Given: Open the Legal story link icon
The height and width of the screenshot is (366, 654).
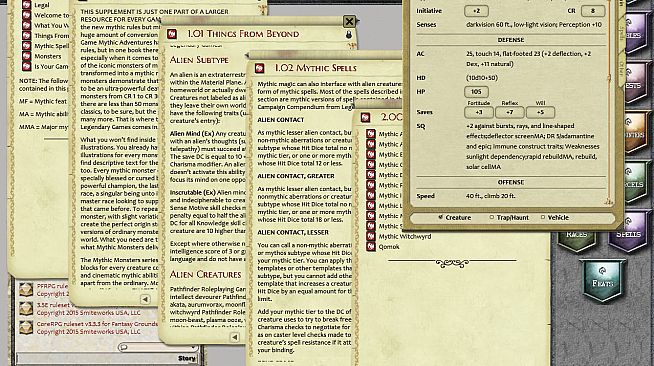Looking at the screenshot, I should (x=26, y=5).
